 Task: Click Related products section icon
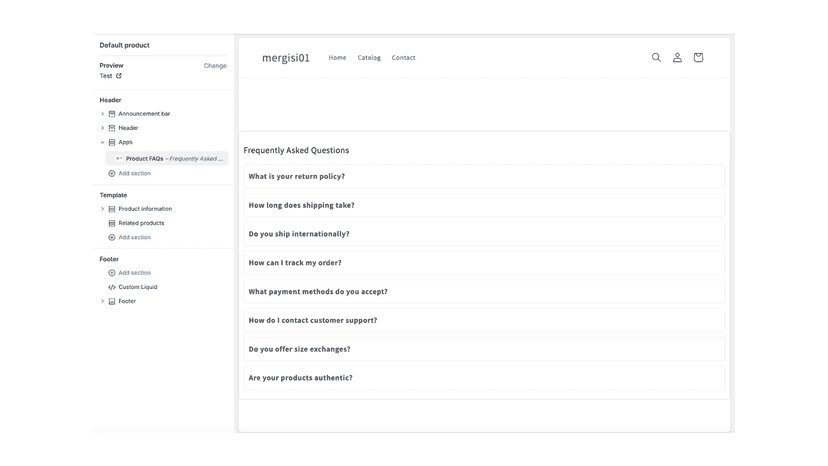pos(112,223)
